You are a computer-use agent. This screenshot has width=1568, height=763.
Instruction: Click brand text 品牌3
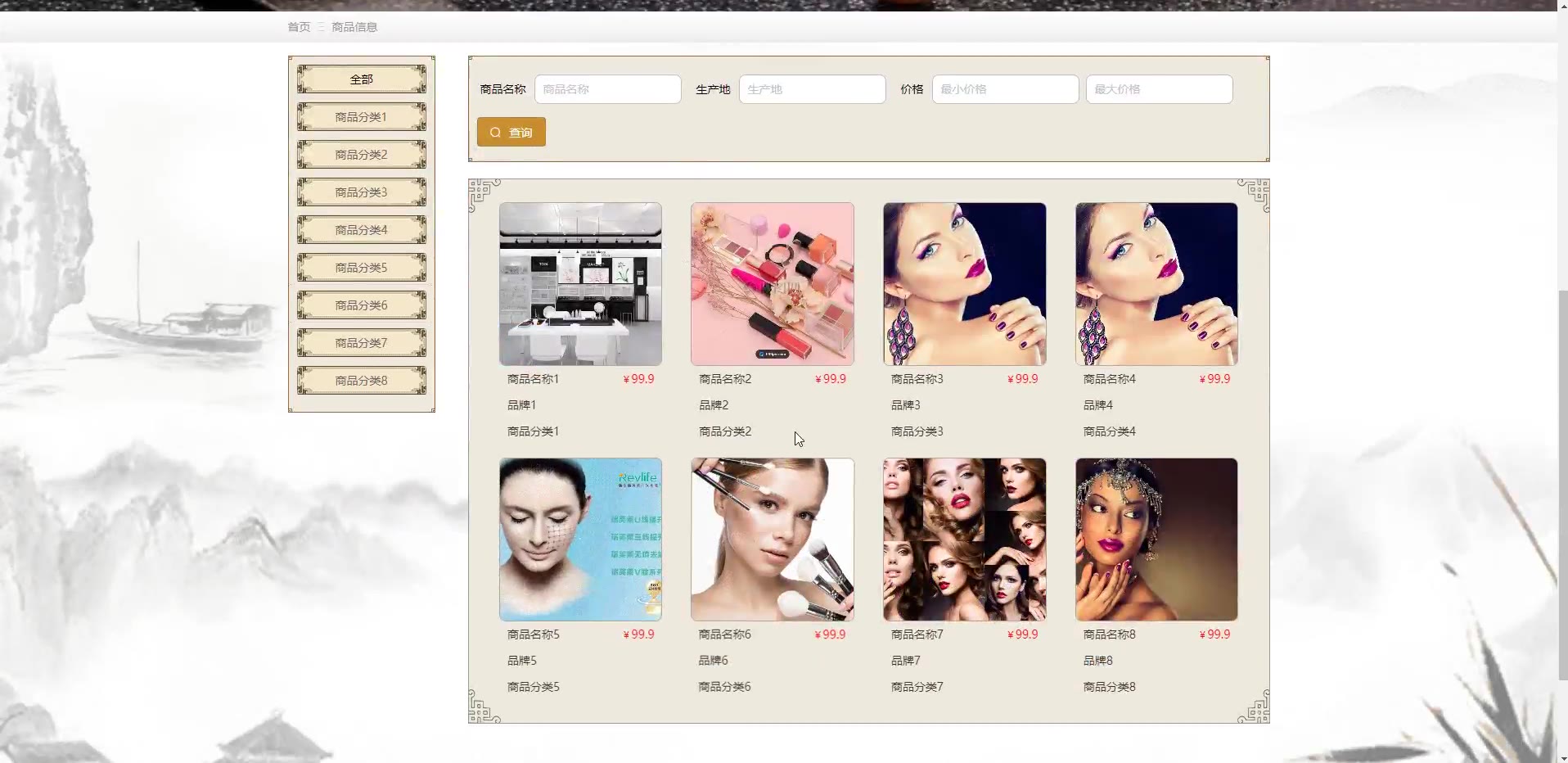click(x=906, y=405)
